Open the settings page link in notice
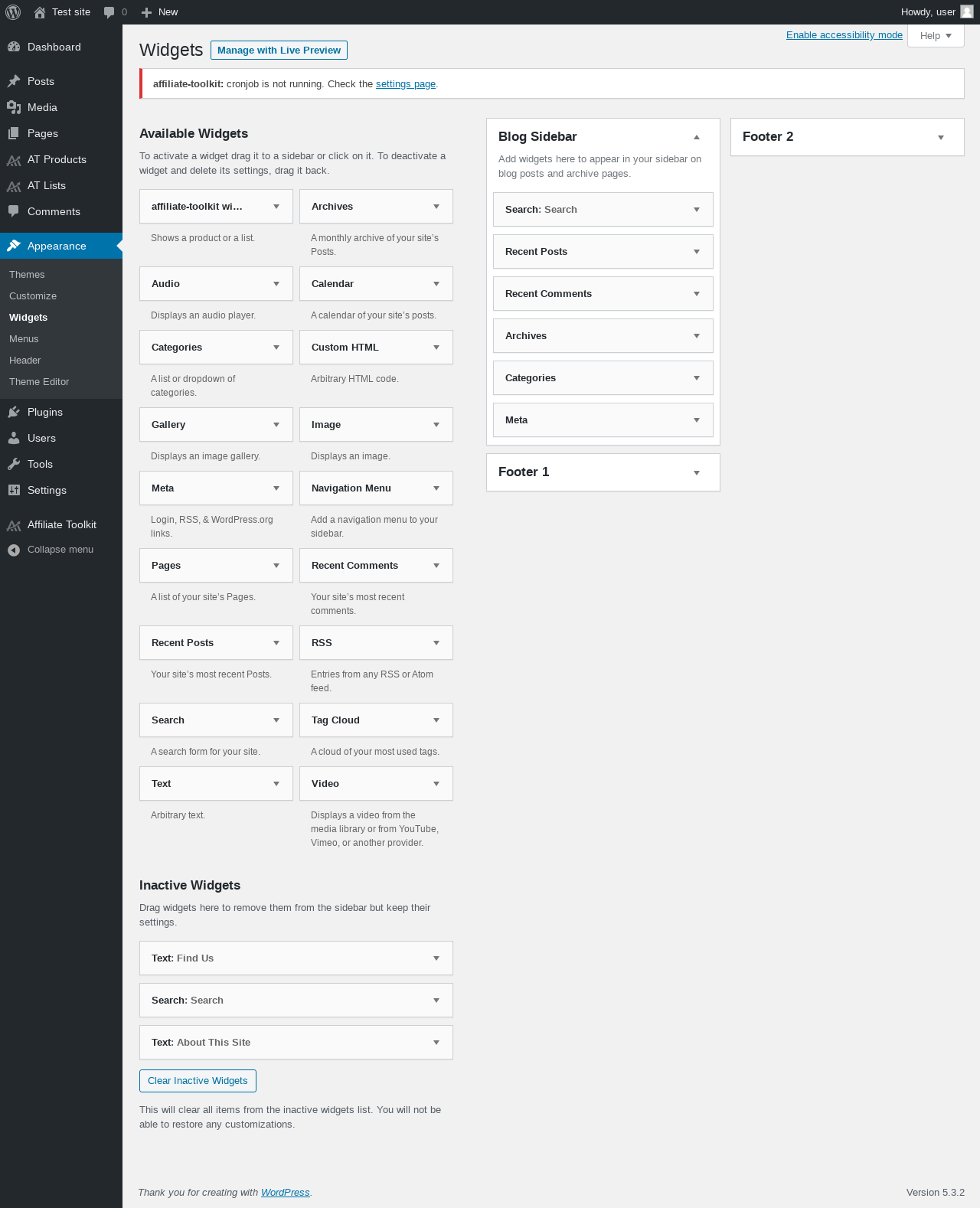 point(405,84)
